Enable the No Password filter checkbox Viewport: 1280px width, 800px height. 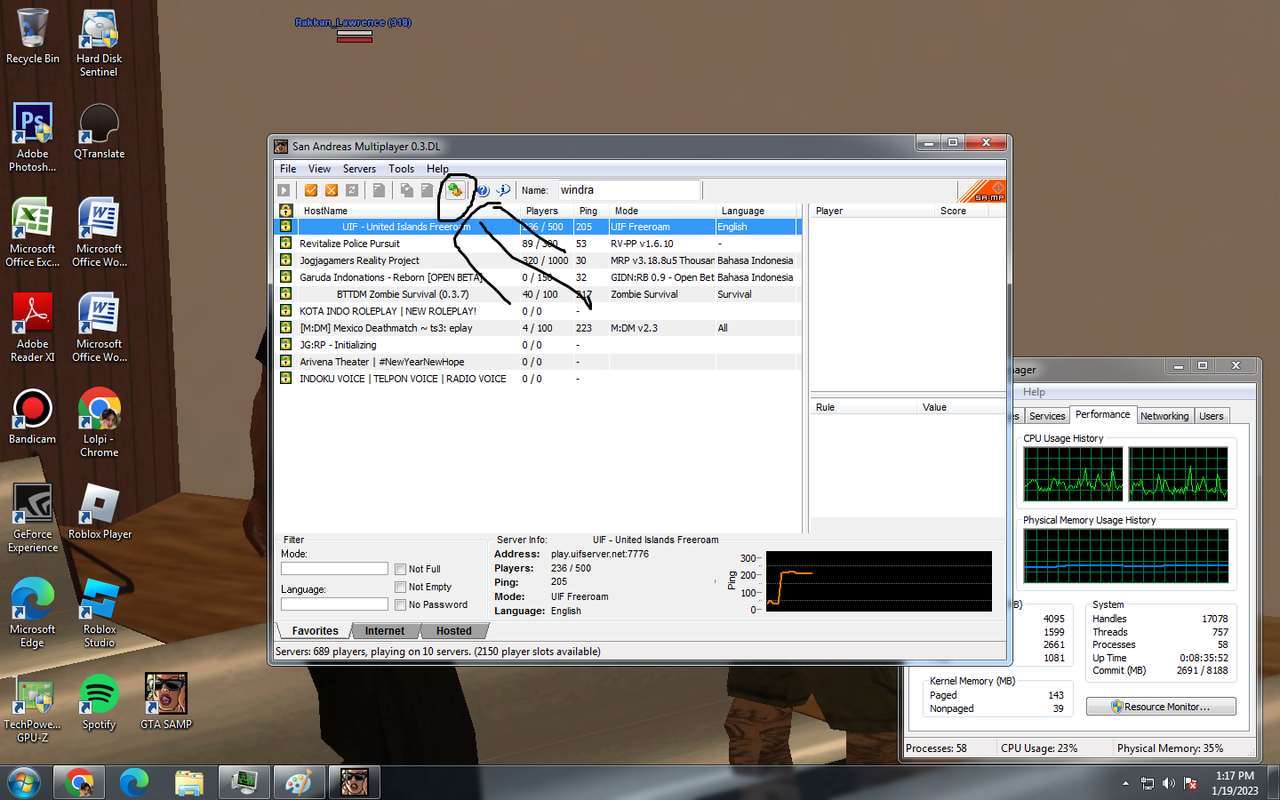(400, 605)
